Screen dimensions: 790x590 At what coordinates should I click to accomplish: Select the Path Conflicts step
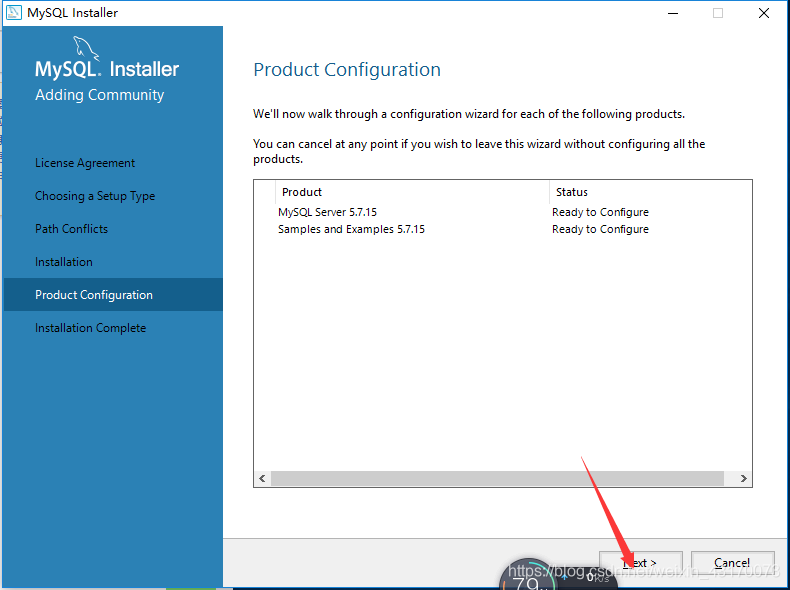(72, 229)
